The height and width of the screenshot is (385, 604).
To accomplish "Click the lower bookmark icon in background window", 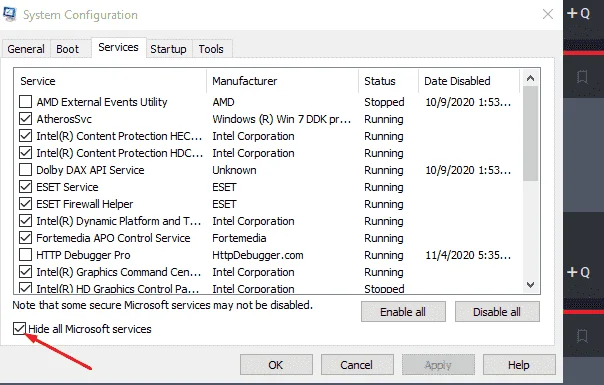I will [x=582, y=336].
